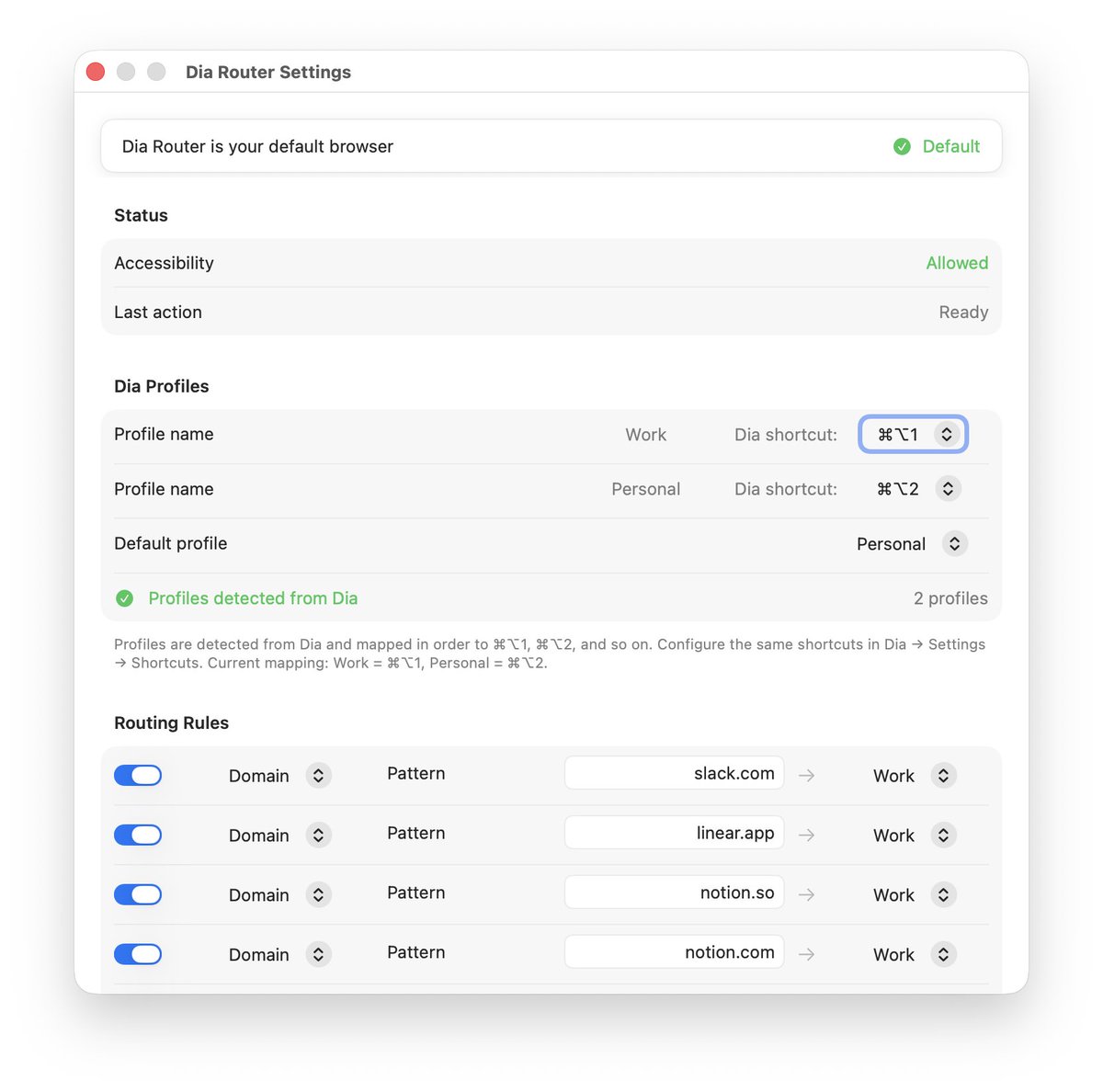Click the Default profile label
This screenshot has width=1103, height=1092.
pyautogui.click(x=170, y=543)
